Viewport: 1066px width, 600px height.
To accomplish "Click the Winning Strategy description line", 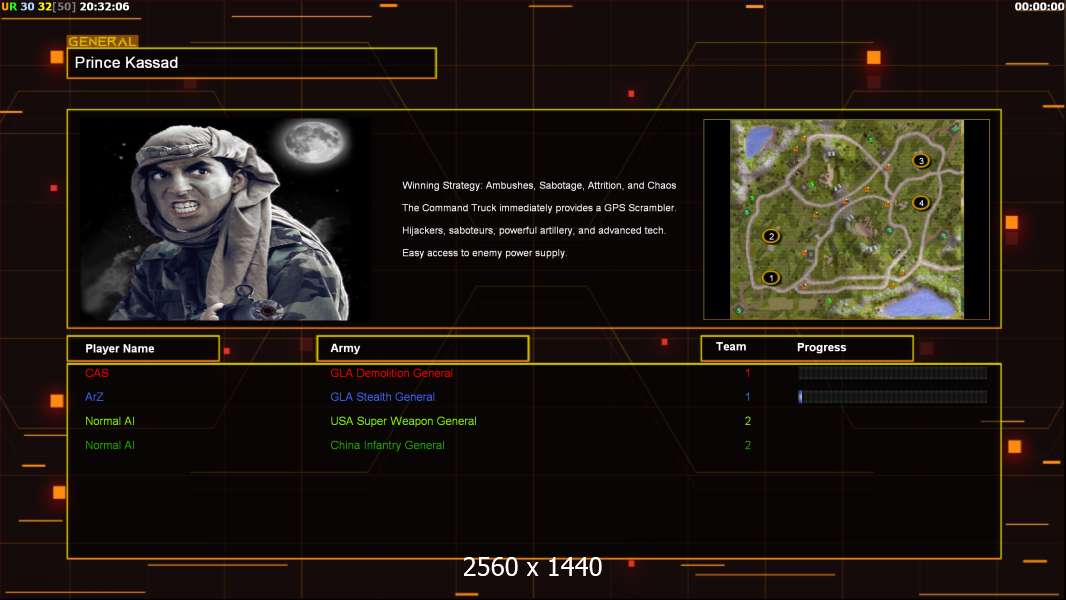I will [x=538, y=186].
